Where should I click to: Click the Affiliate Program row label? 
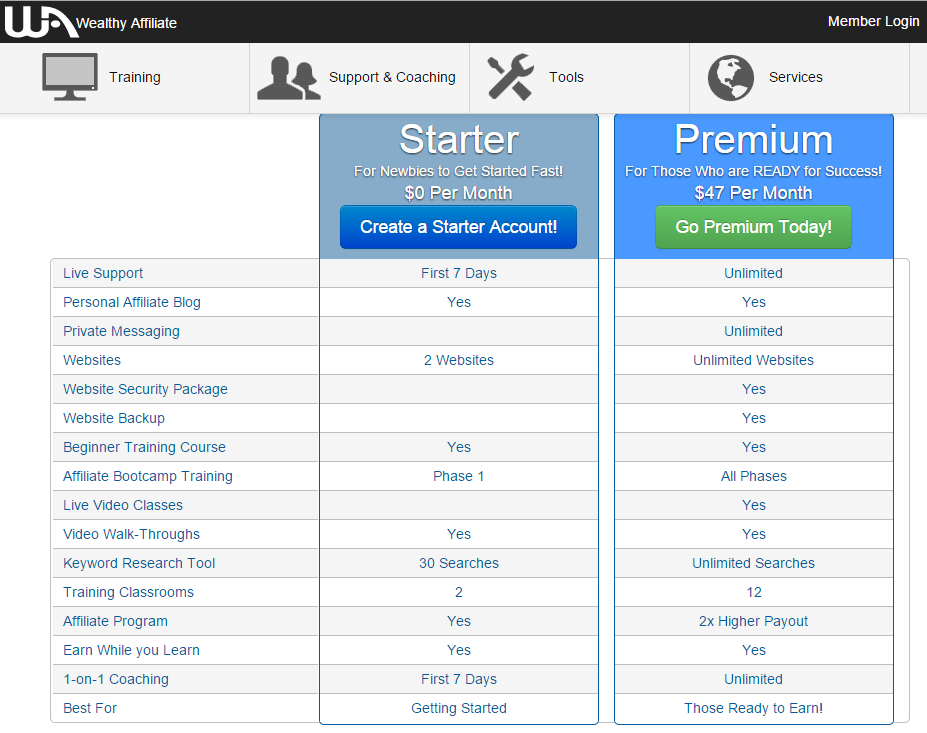[115, 621]
